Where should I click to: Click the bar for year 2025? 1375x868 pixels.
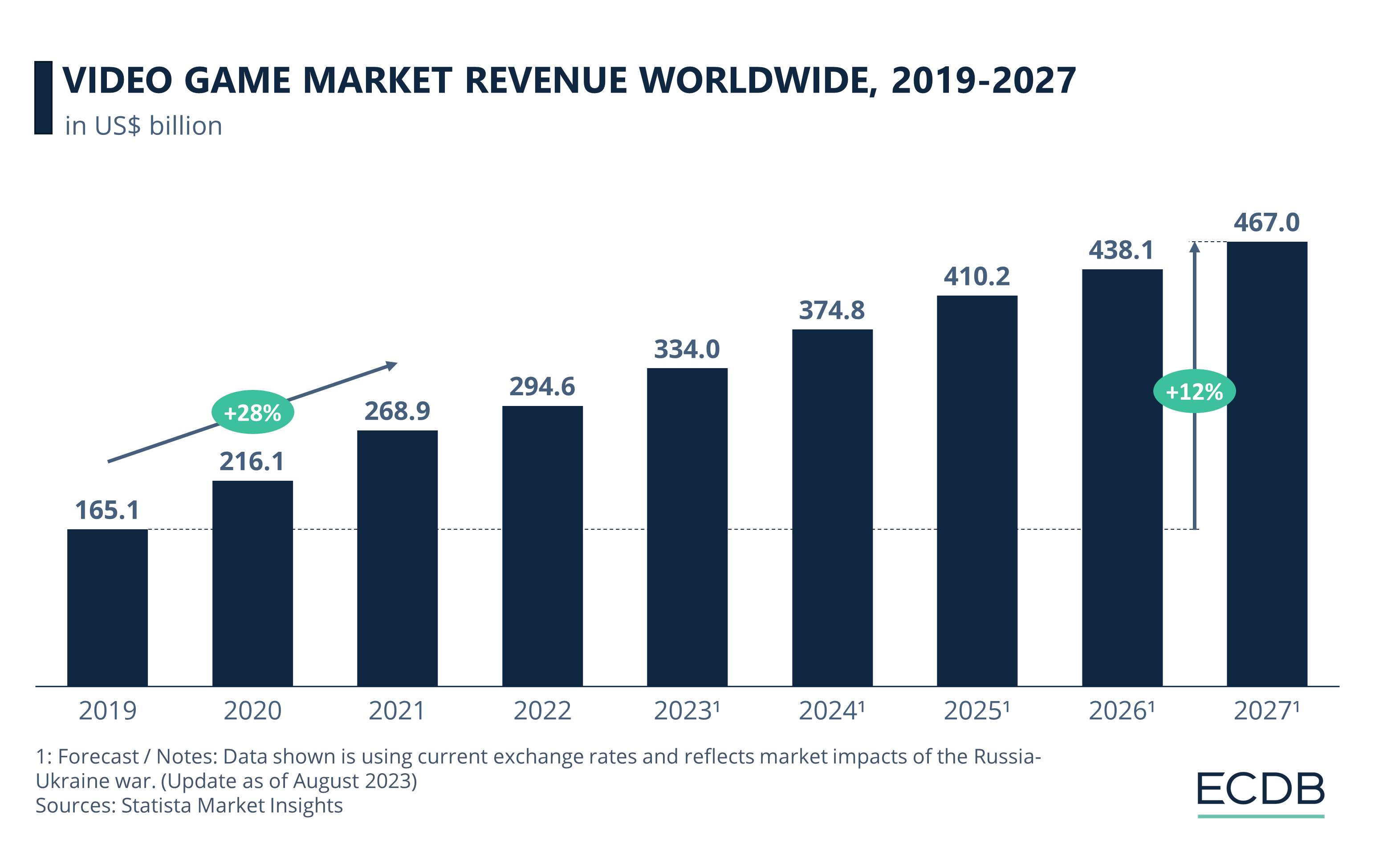(x=977, y=491)
